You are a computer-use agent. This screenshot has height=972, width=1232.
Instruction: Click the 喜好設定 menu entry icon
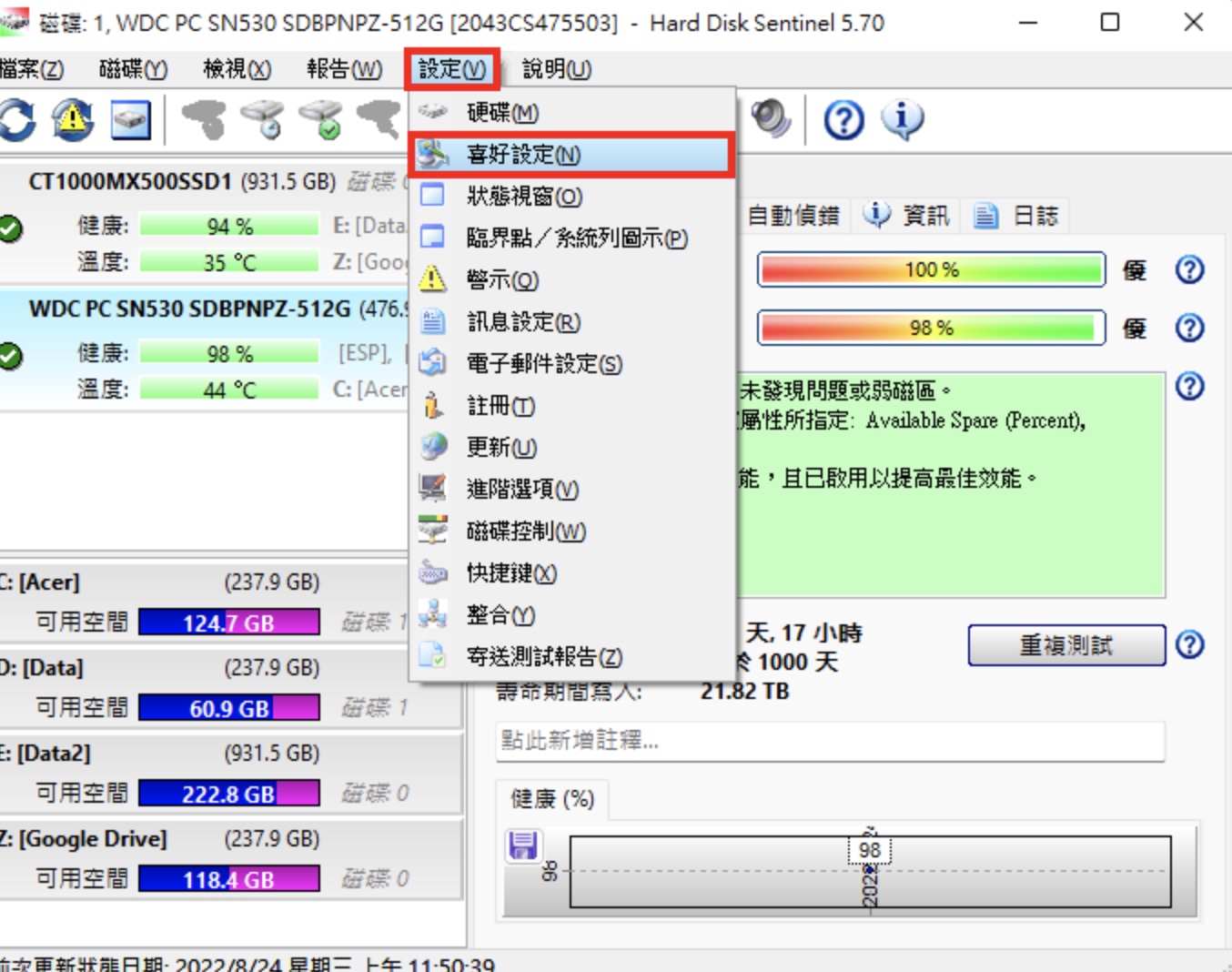click(x=433, y=155)
